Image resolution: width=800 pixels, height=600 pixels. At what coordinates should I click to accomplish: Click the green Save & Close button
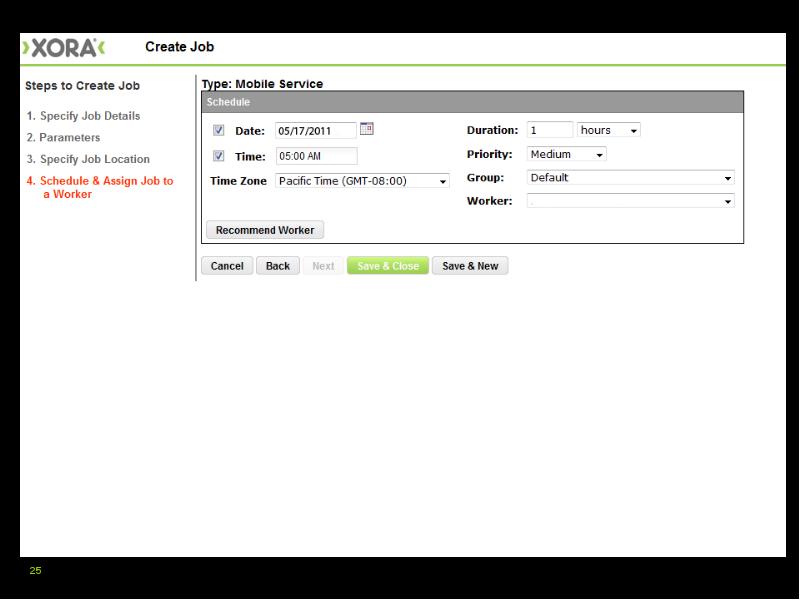(388, 266)
